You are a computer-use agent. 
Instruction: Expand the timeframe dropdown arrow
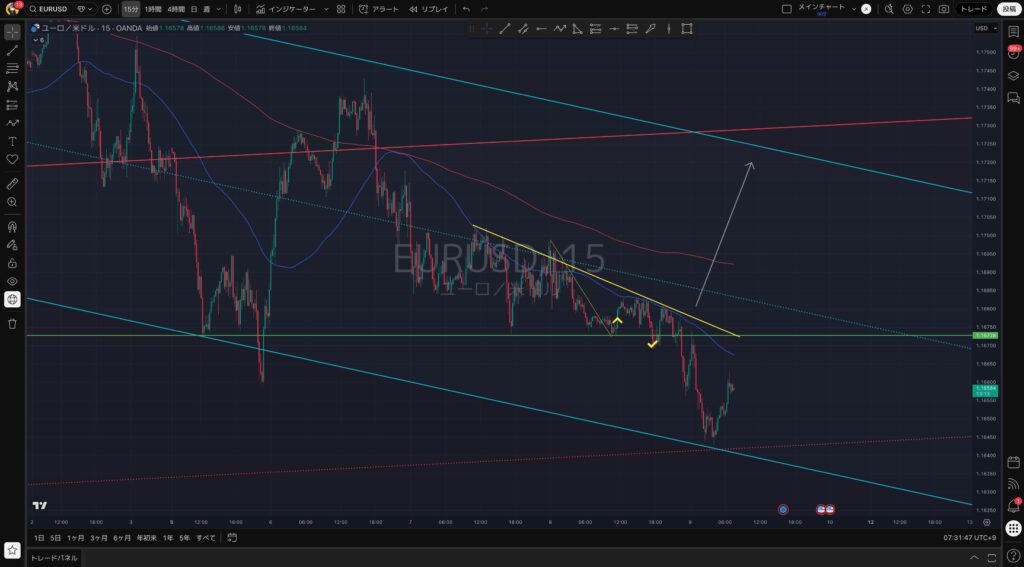219,9
